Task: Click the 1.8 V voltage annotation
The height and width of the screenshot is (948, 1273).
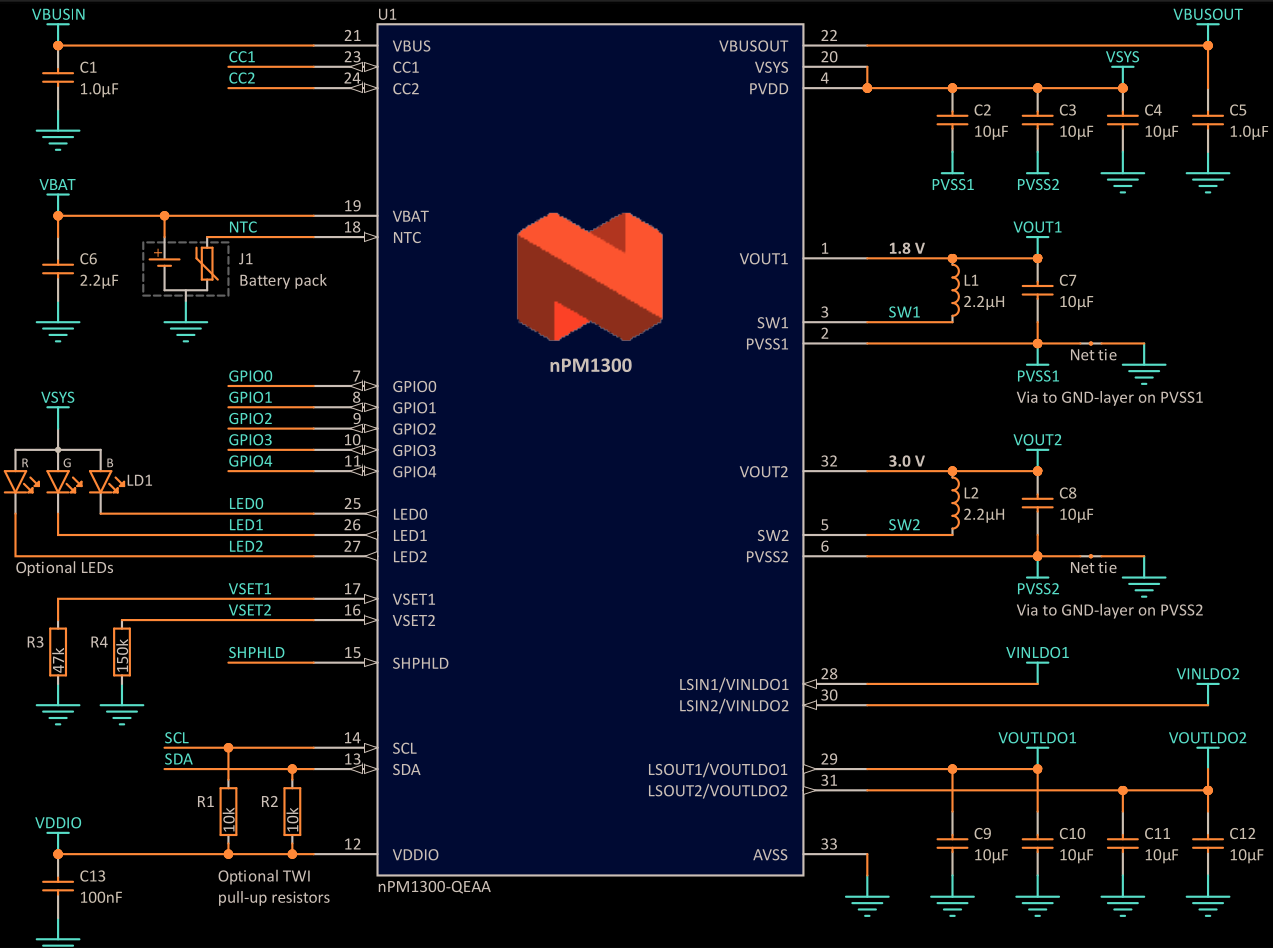Action: pos(907,248)
